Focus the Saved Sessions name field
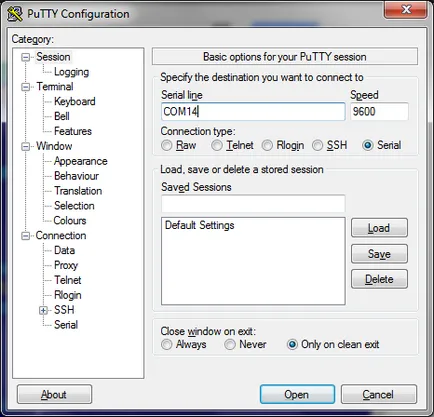The image size is (434, 417). 253,203
